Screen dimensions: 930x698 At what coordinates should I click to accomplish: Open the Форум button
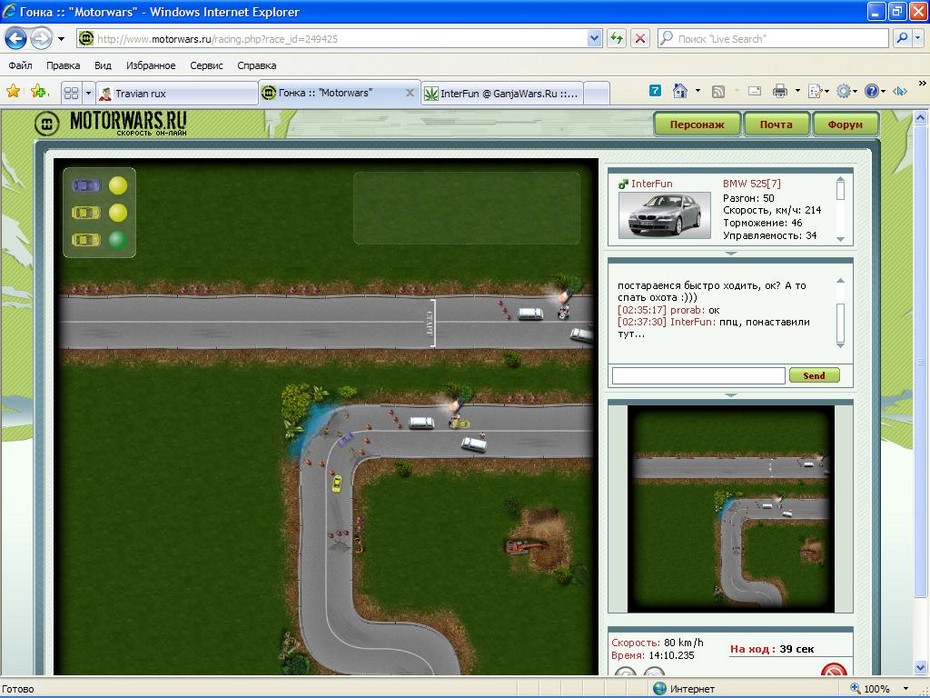pos(845,125)
